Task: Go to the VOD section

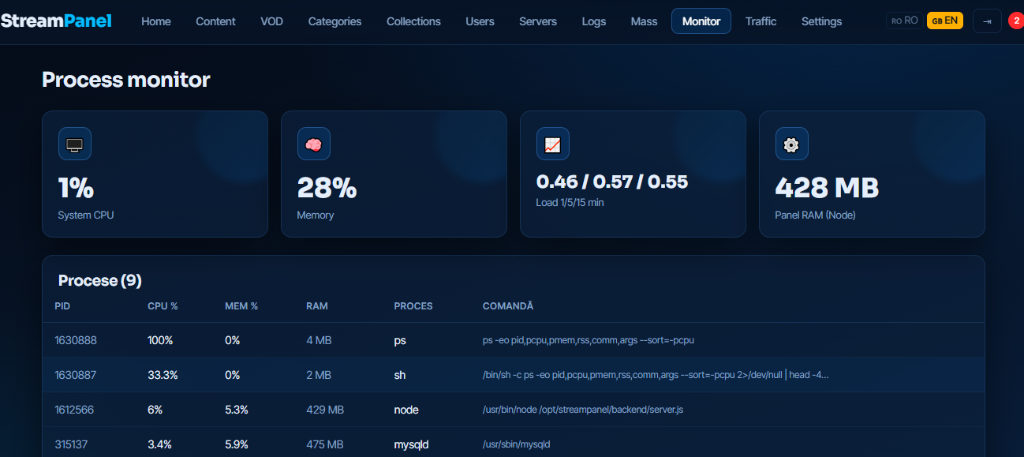Action: [272, 22]
